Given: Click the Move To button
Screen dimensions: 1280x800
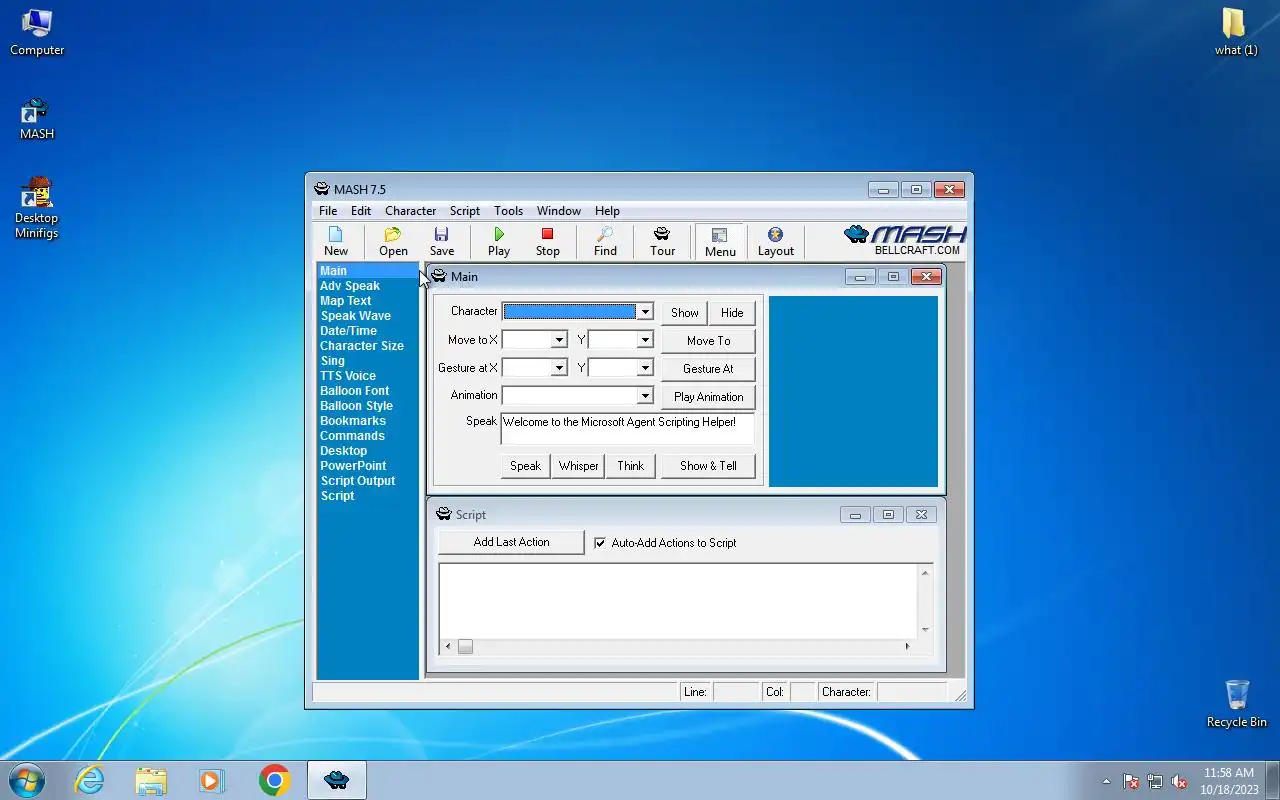Looking at the screenshot, I should click(708, 341).
